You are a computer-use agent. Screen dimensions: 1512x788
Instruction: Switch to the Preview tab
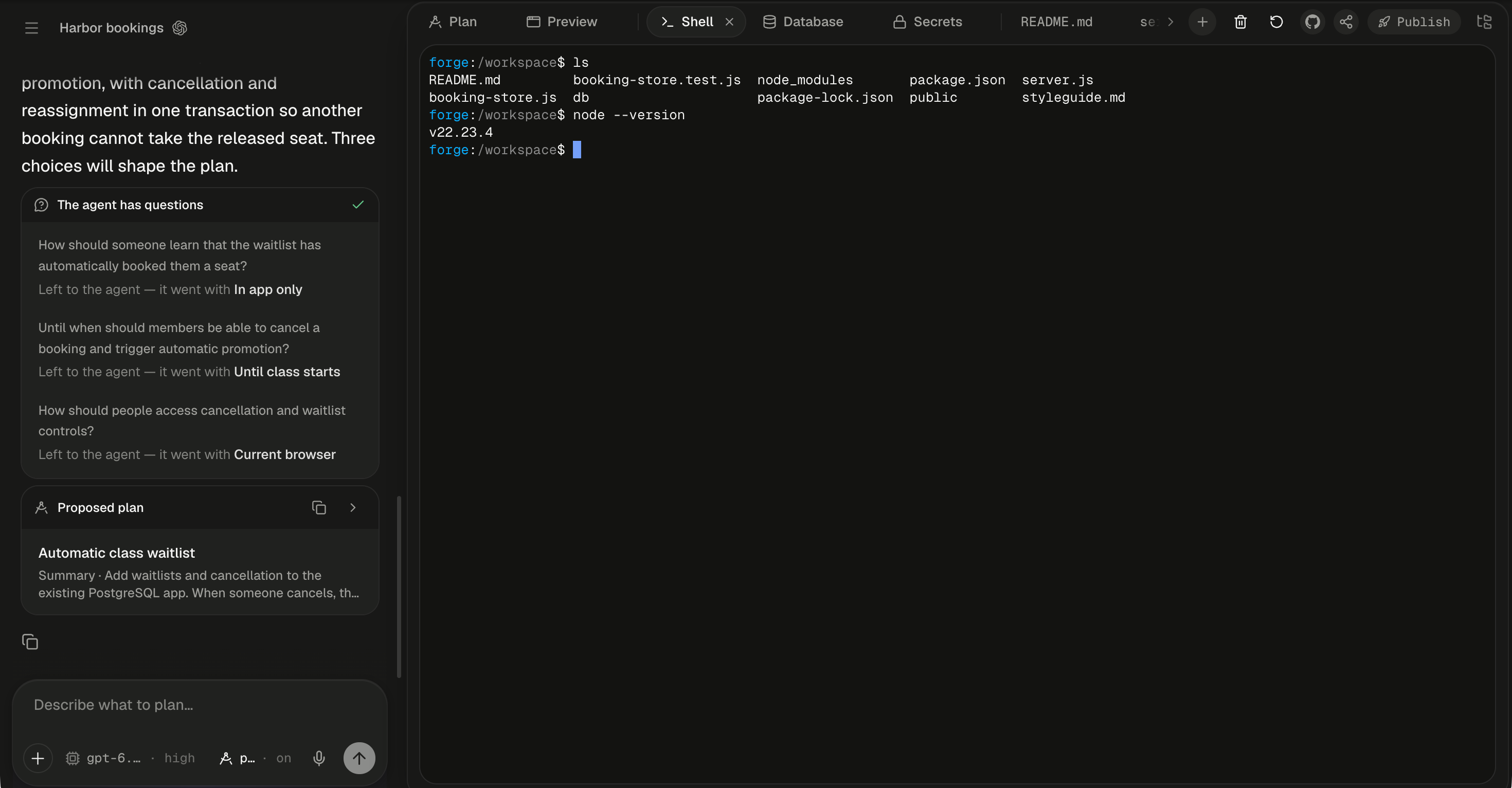(562, 22)
